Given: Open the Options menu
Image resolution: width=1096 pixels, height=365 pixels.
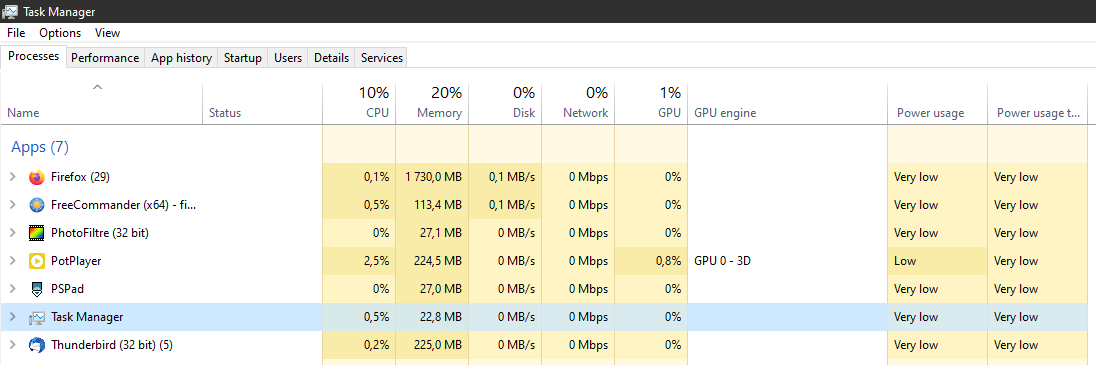Looking at the screenshot, I should coord(60,33).
